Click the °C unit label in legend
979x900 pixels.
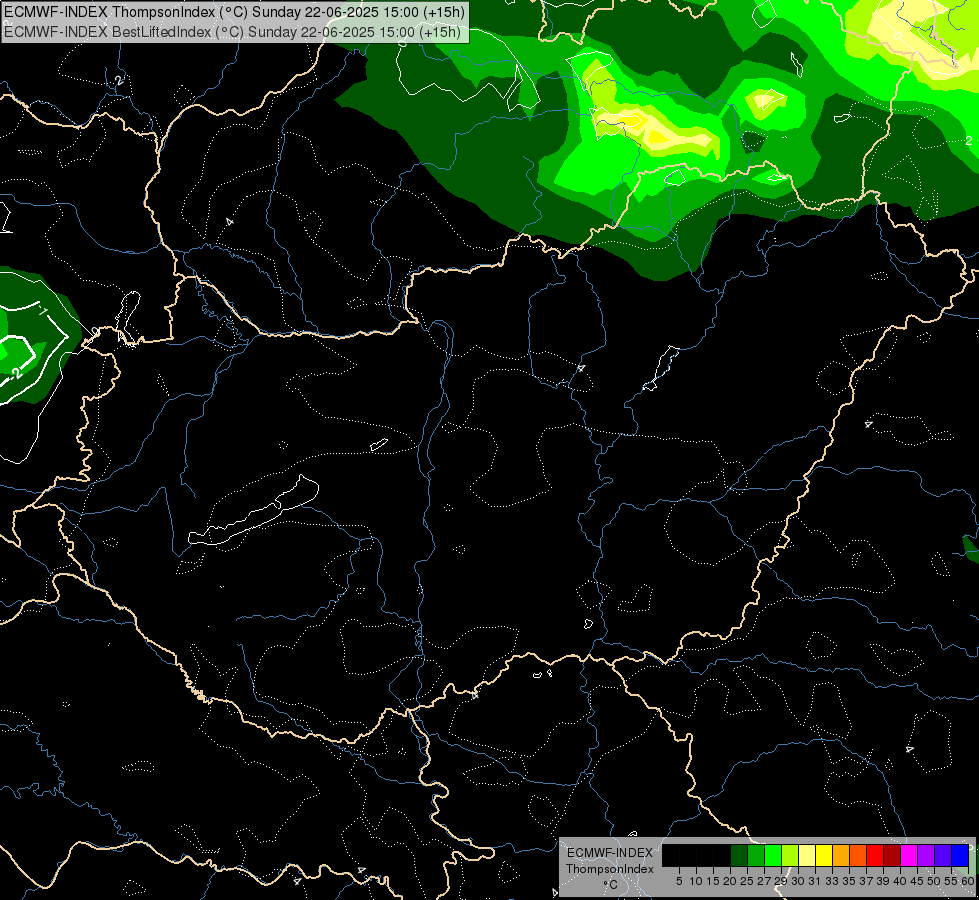tap(611, 885)
